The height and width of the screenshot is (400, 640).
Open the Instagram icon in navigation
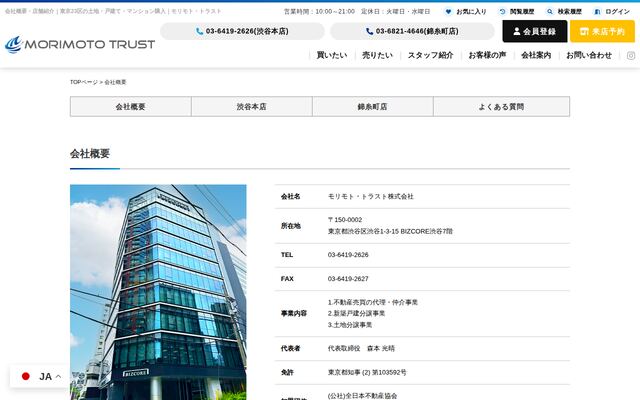tap(631, 56)
